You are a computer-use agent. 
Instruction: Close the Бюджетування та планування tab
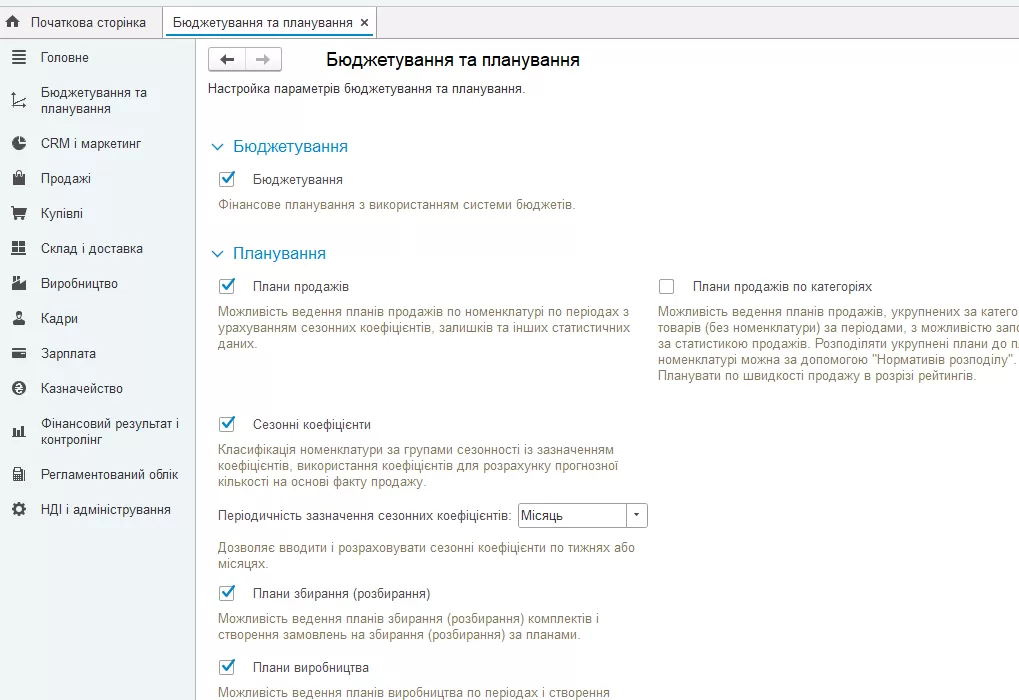(x=365, y=22)
